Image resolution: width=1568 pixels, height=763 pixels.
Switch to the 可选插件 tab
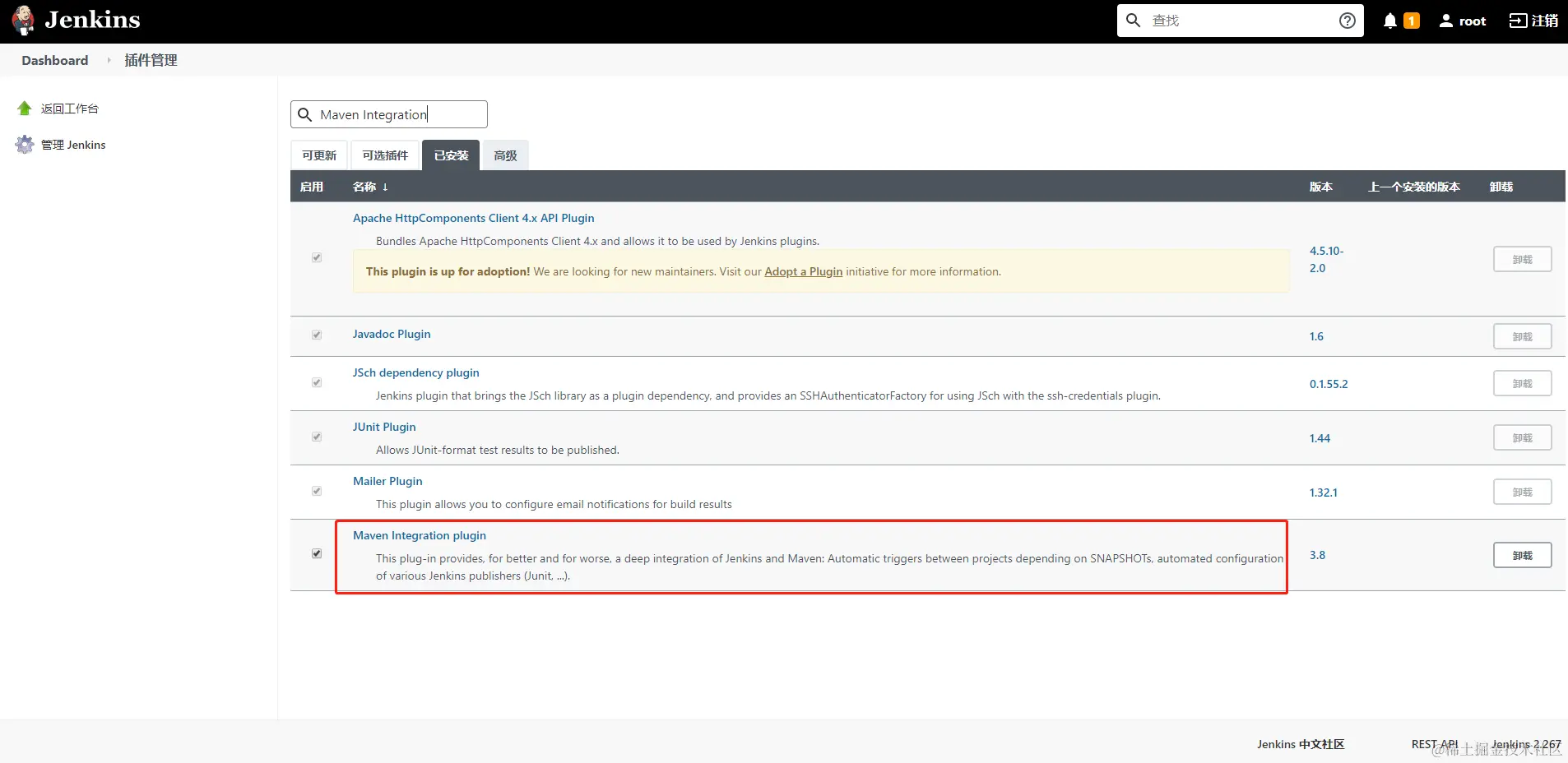click(x=385, y=155)
